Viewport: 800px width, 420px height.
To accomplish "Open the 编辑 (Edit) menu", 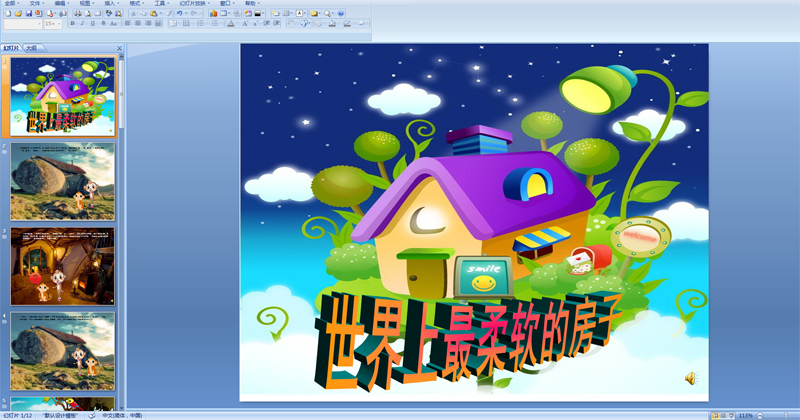I will tap(60, 4).
